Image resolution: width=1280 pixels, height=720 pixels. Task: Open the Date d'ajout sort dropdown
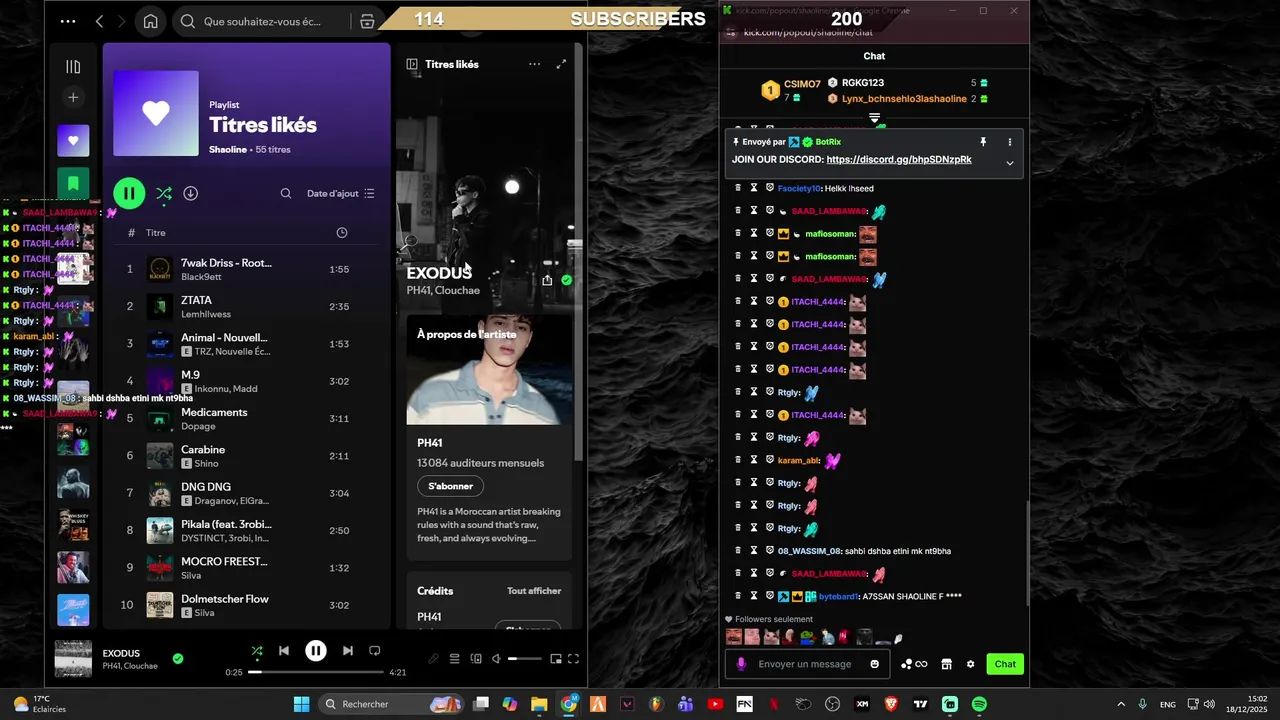341,193
